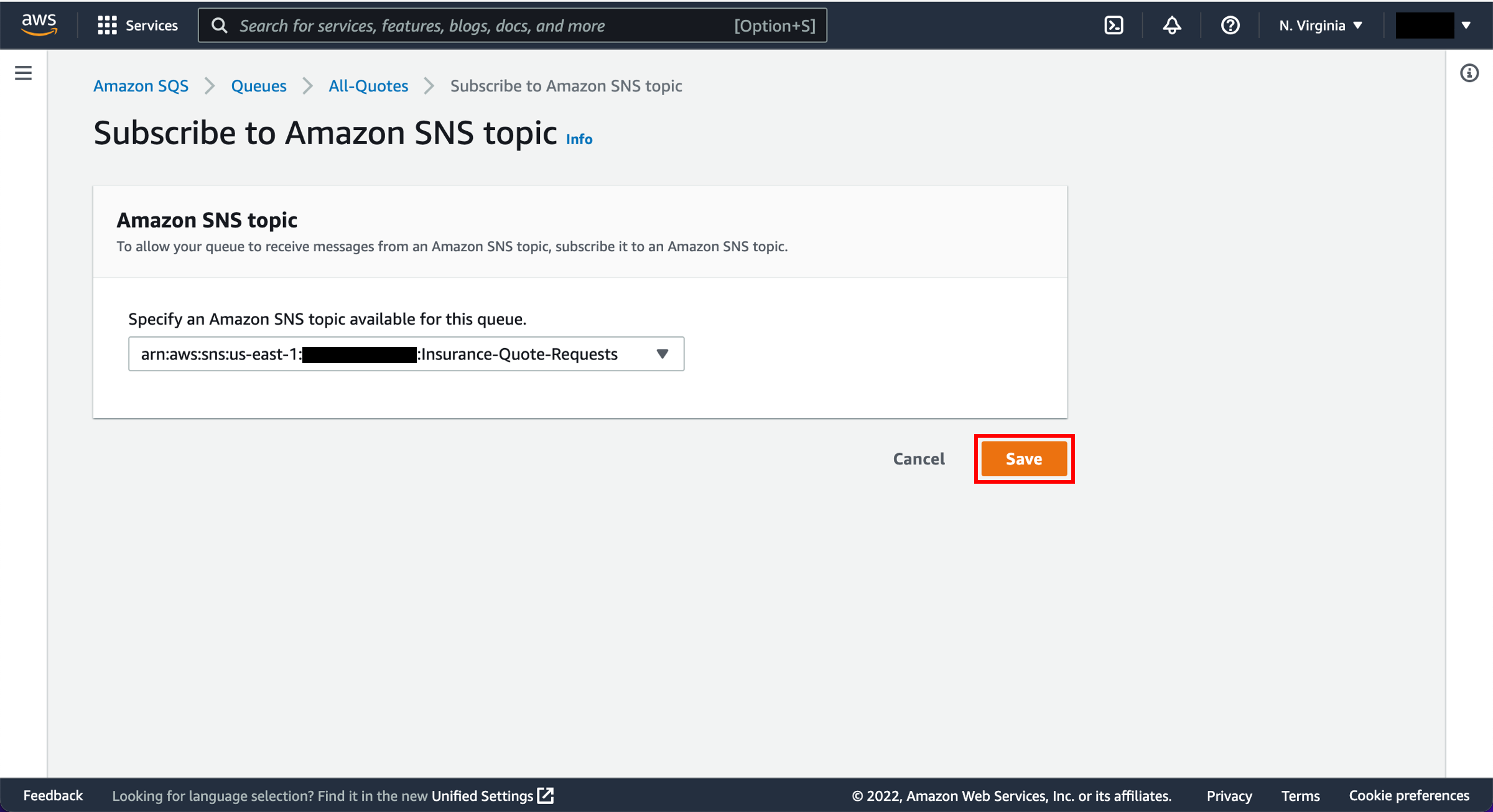
Task: Click the SNS topic ARN input field
Action: pyautogui.click(x=406, y=353)
